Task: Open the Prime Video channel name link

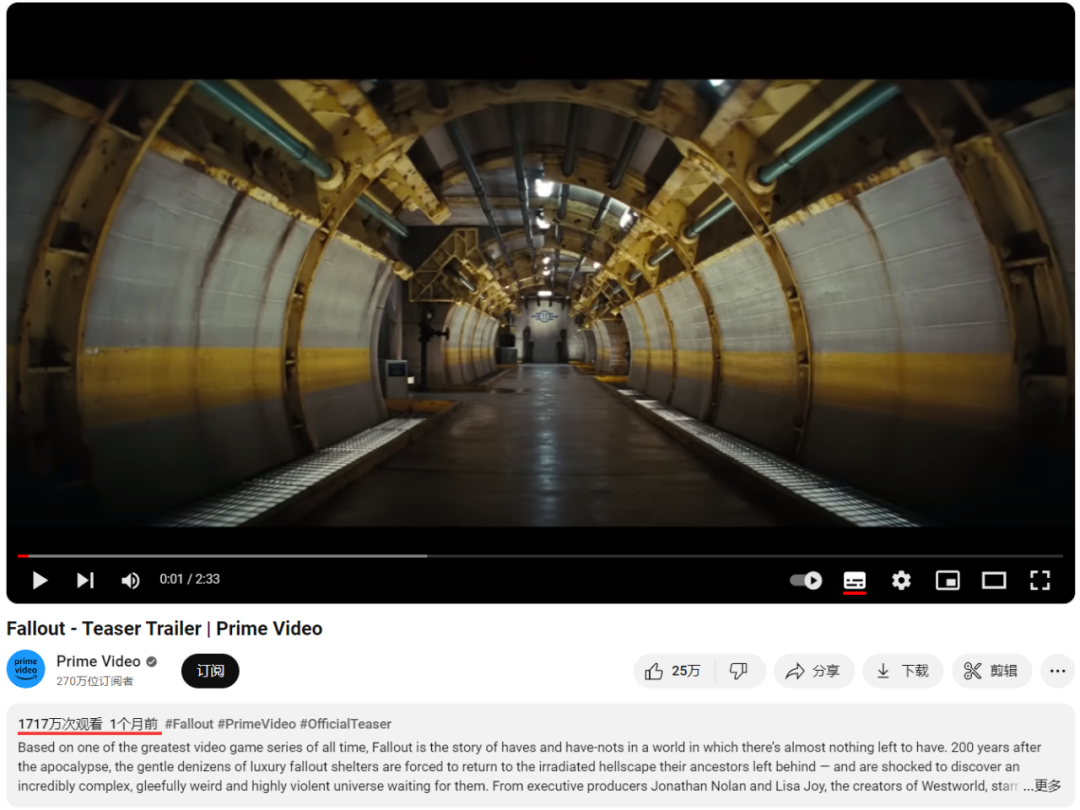Action: (x=98, y=661)
